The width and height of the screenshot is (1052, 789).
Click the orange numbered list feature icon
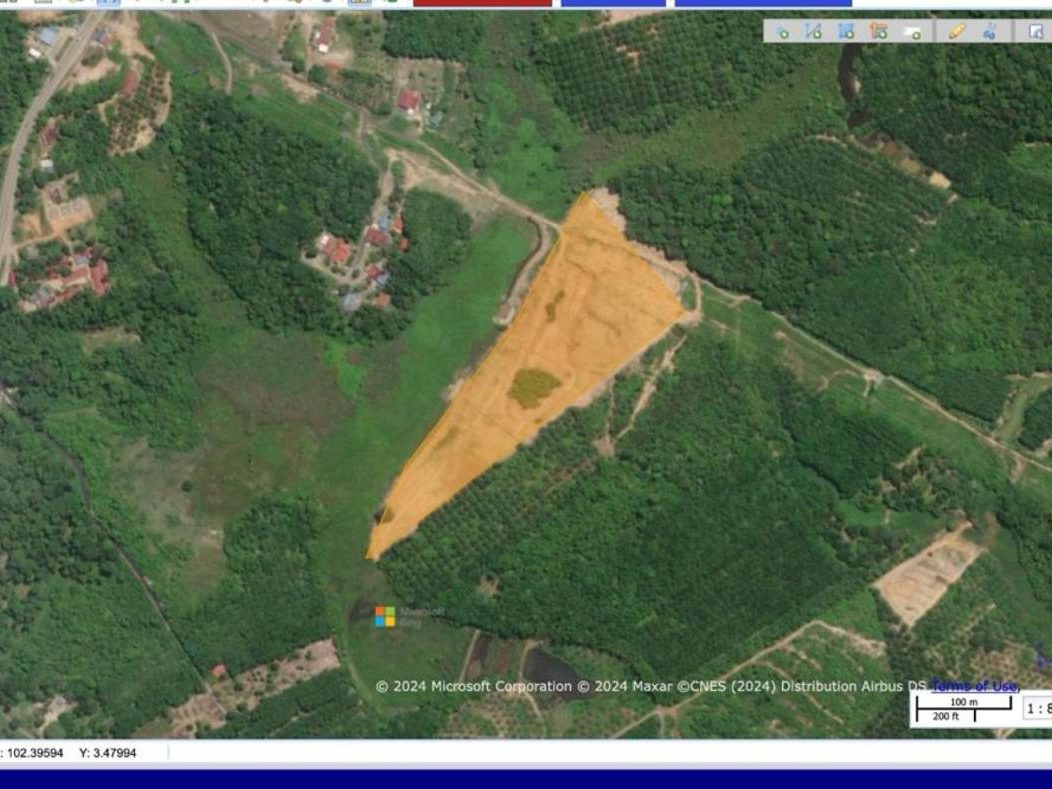click(x=879, y=32)
